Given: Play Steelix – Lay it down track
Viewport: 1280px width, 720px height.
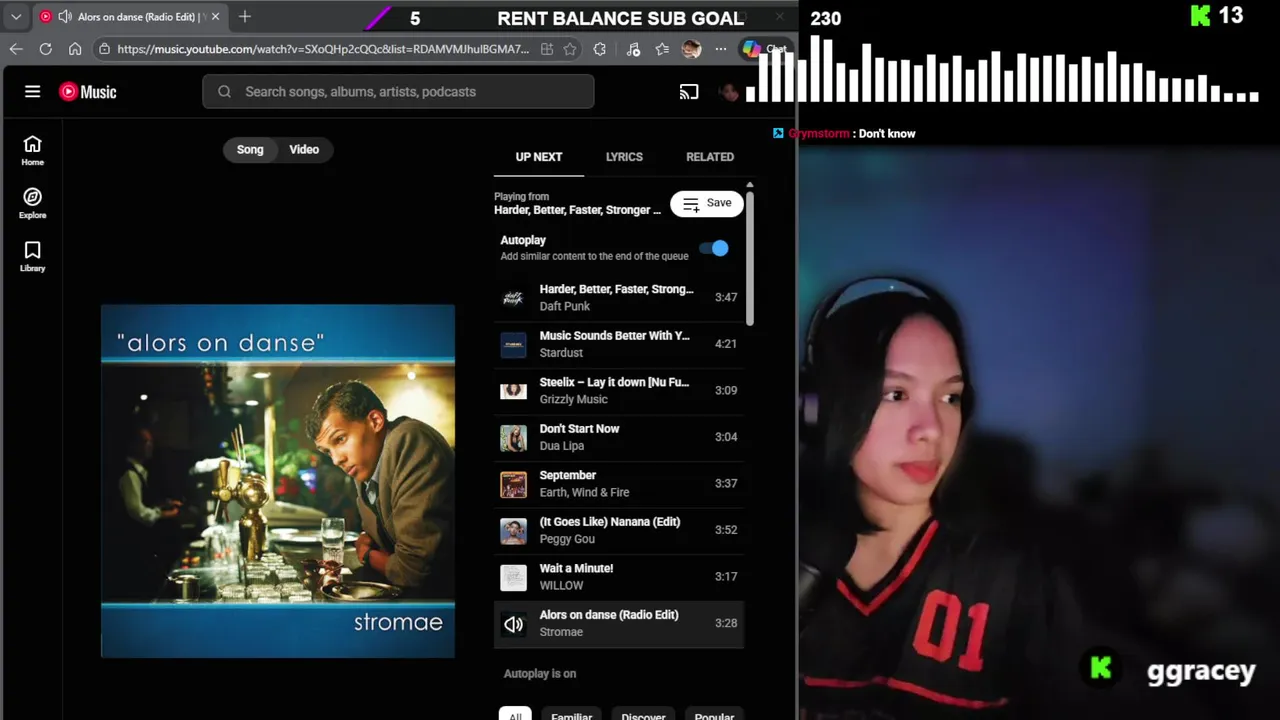Looking at the screenshot, I should 619,390.
